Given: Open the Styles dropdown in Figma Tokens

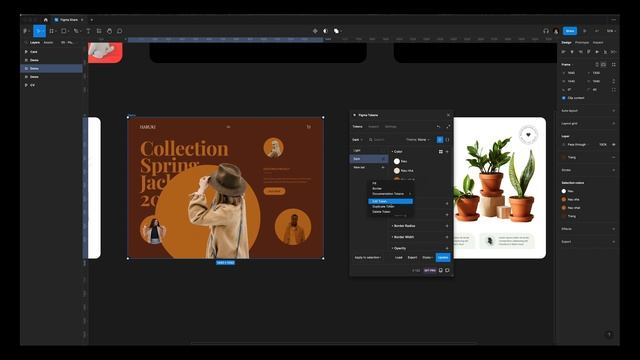Looking at the screenshot, I should (427, 258).
